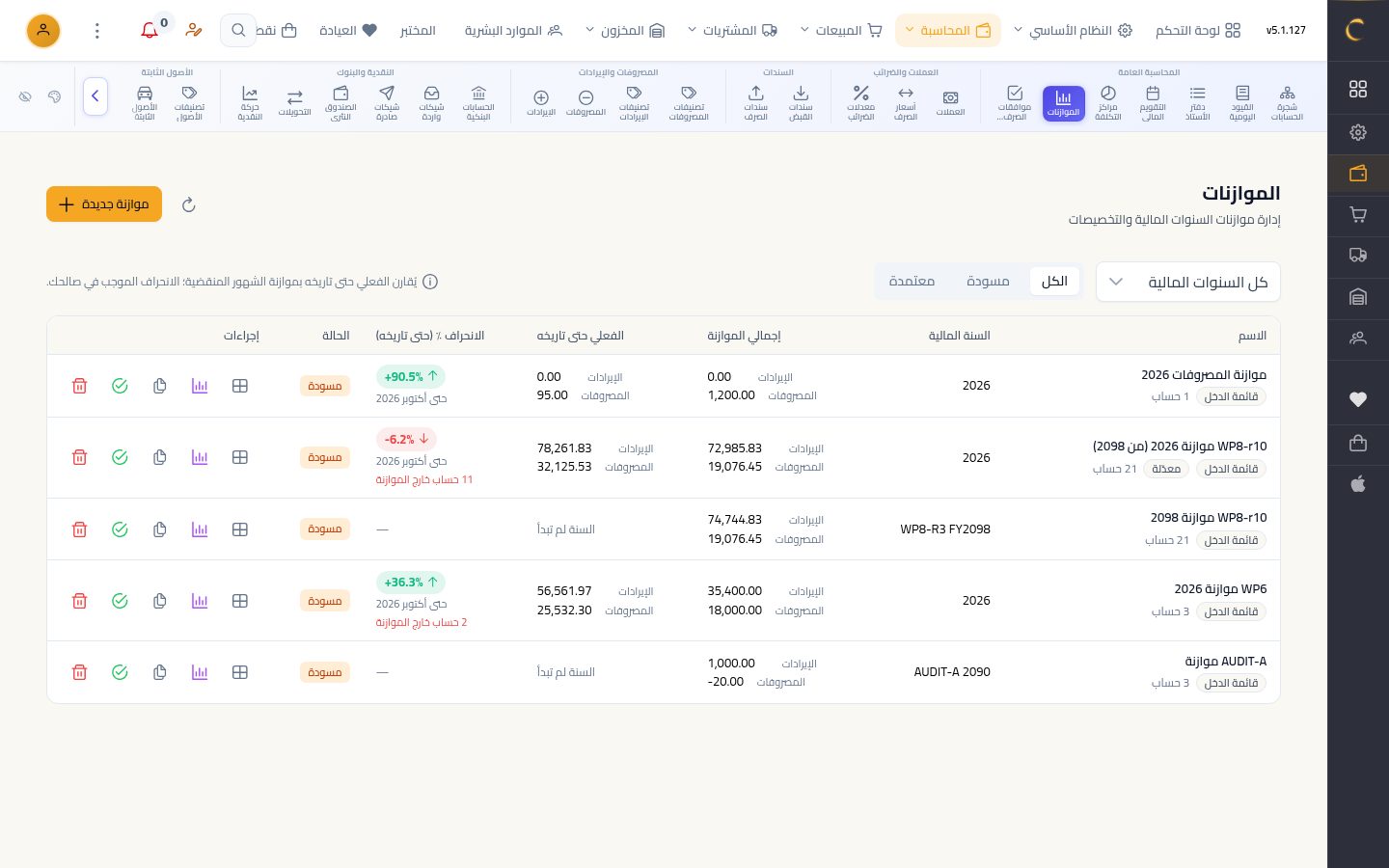Image resolution: width=1389 pixels, height=868 pixels.
Task: Click the top bar search field
Action: [x=238, y=31]
